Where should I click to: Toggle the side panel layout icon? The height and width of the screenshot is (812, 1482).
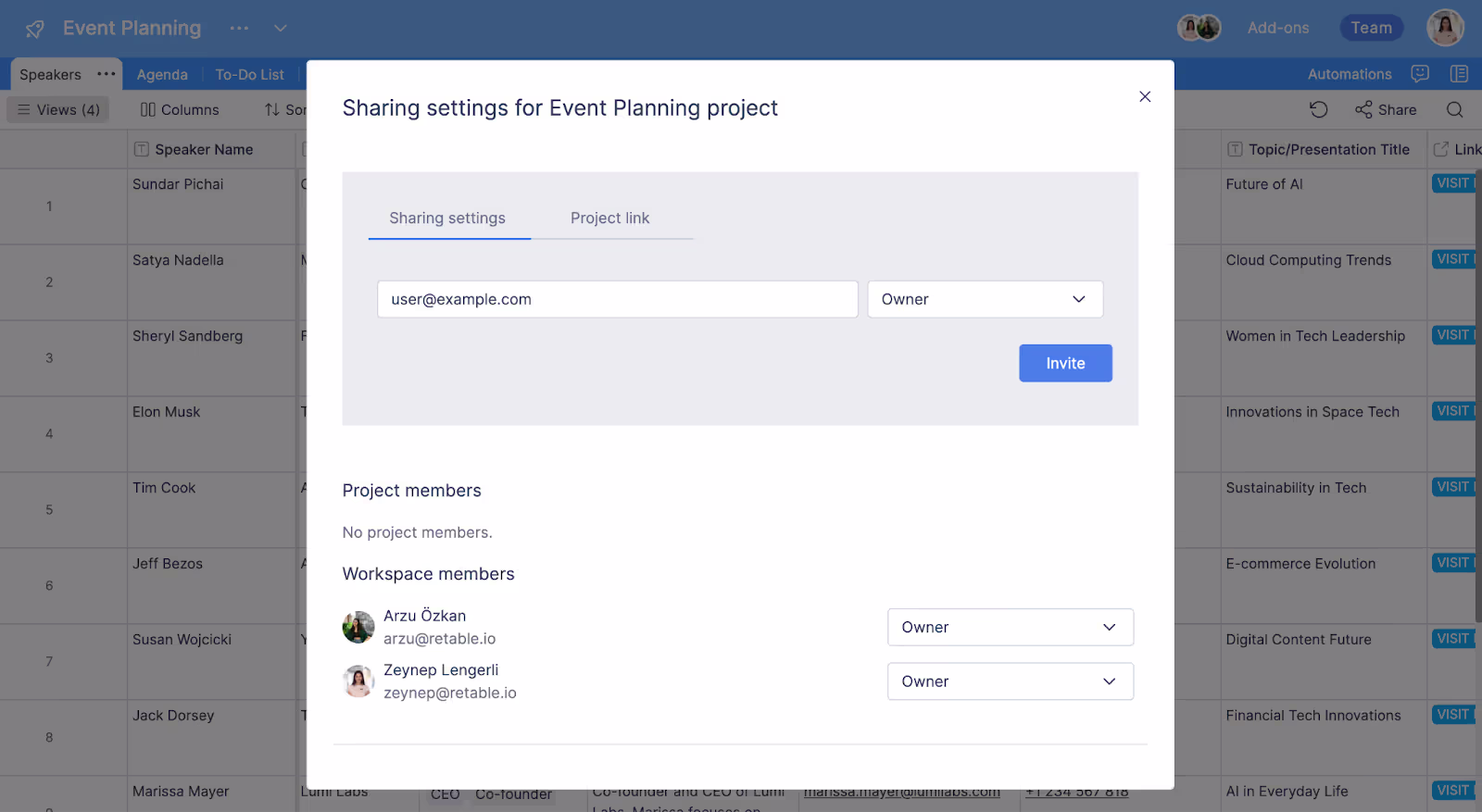pos(1459,73)
